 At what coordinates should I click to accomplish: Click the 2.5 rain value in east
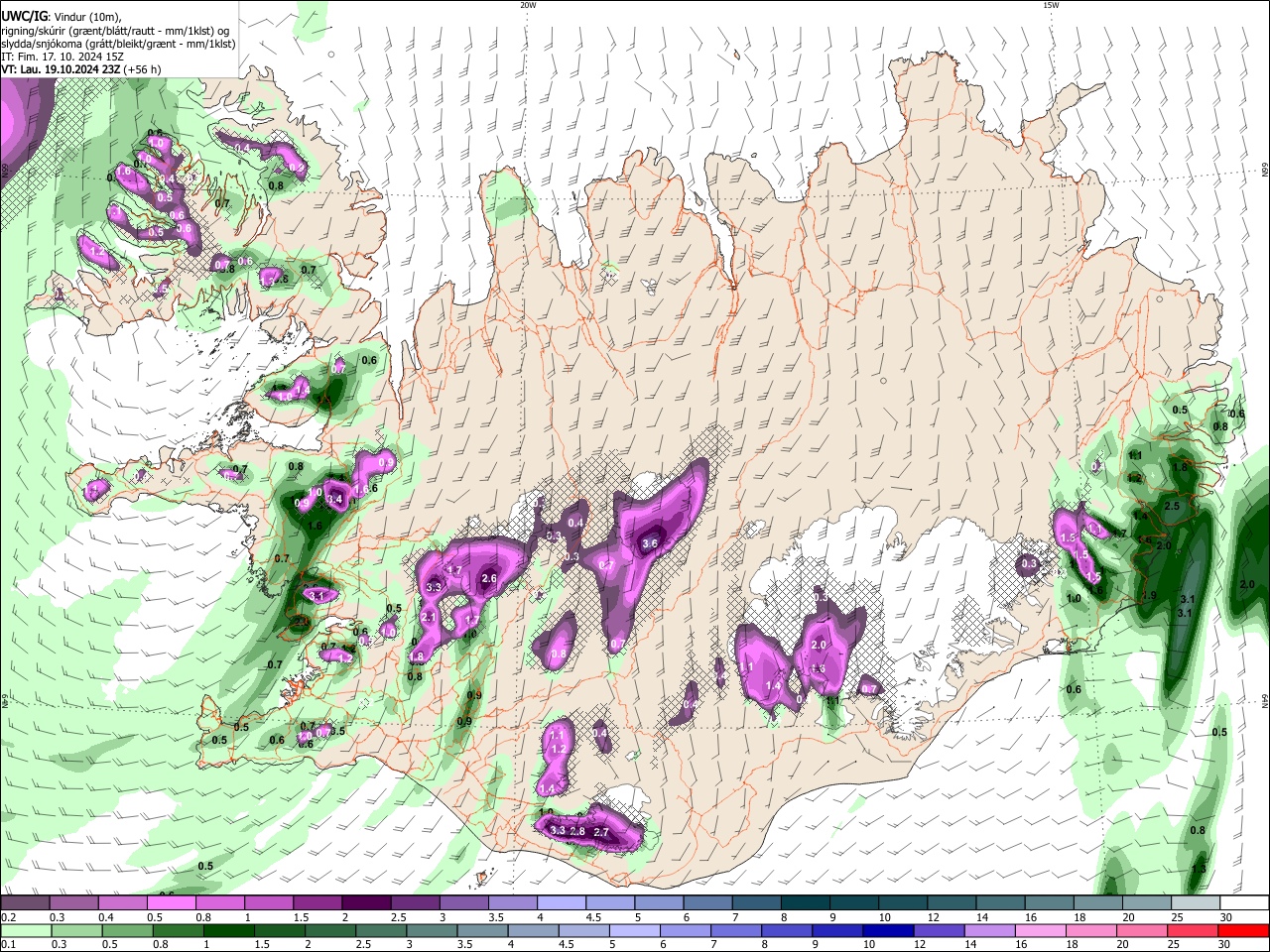pyautogui.click(x=1172, y=506)
